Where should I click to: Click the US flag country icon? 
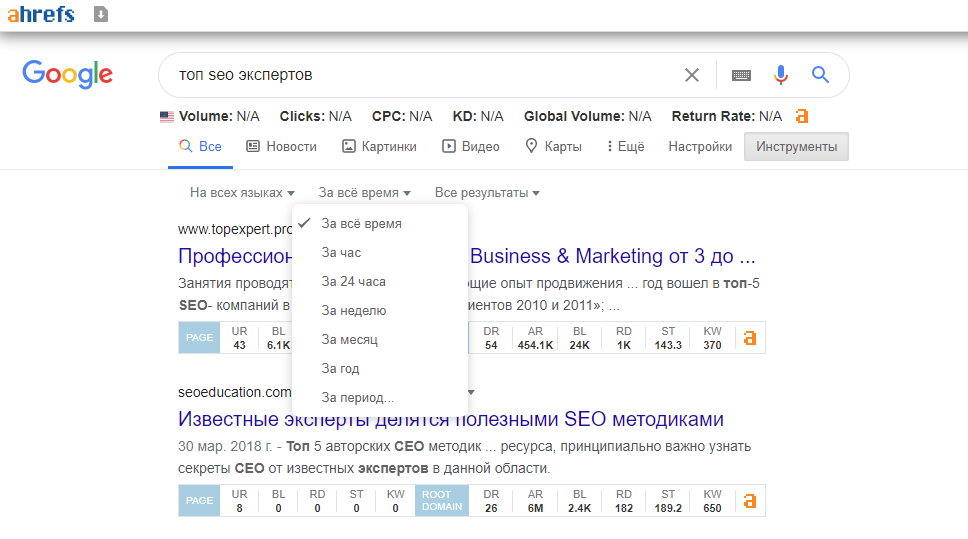167,117
